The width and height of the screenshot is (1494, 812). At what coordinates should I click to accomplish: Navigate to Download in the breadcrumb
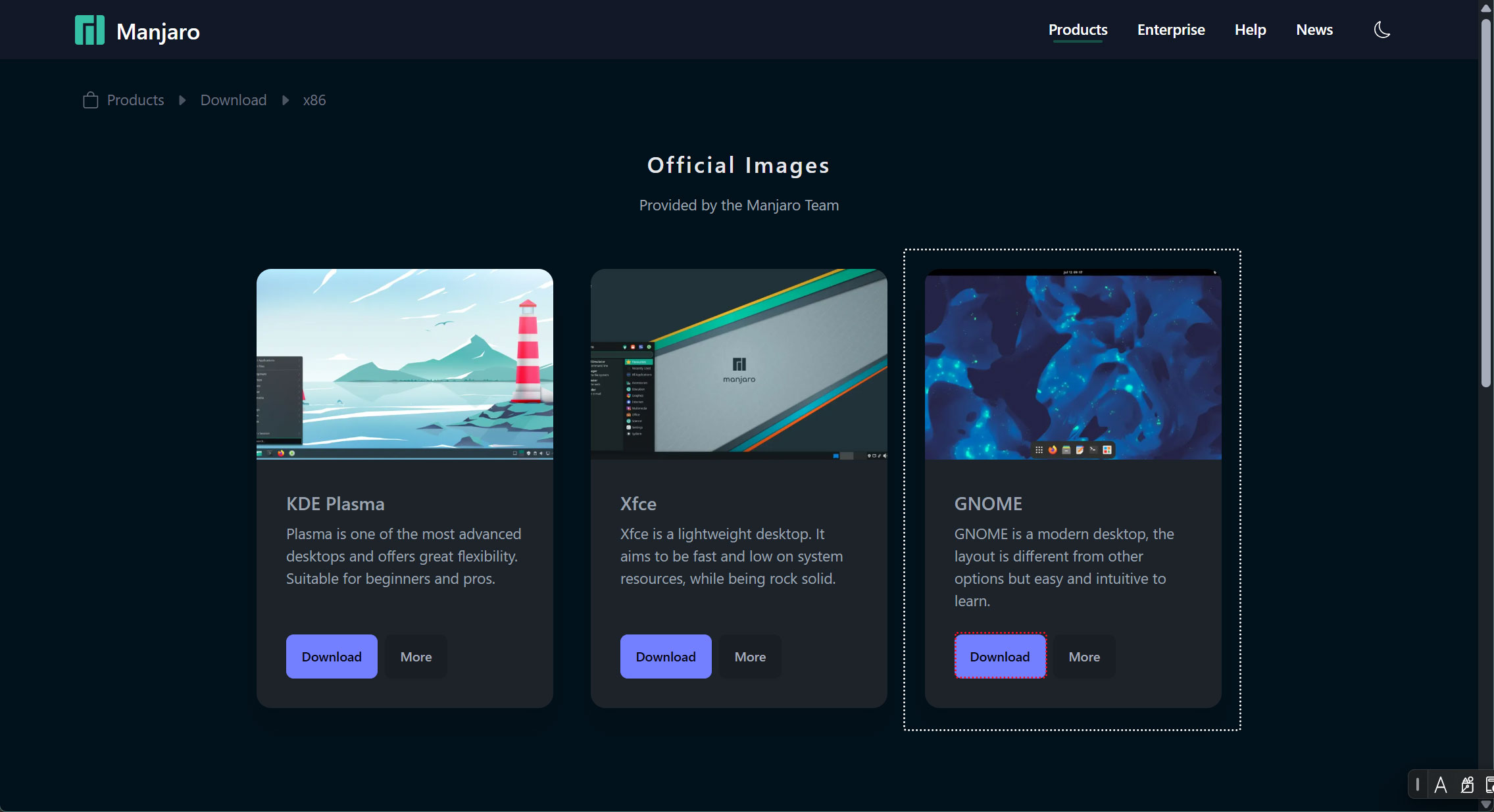(234, 100)
